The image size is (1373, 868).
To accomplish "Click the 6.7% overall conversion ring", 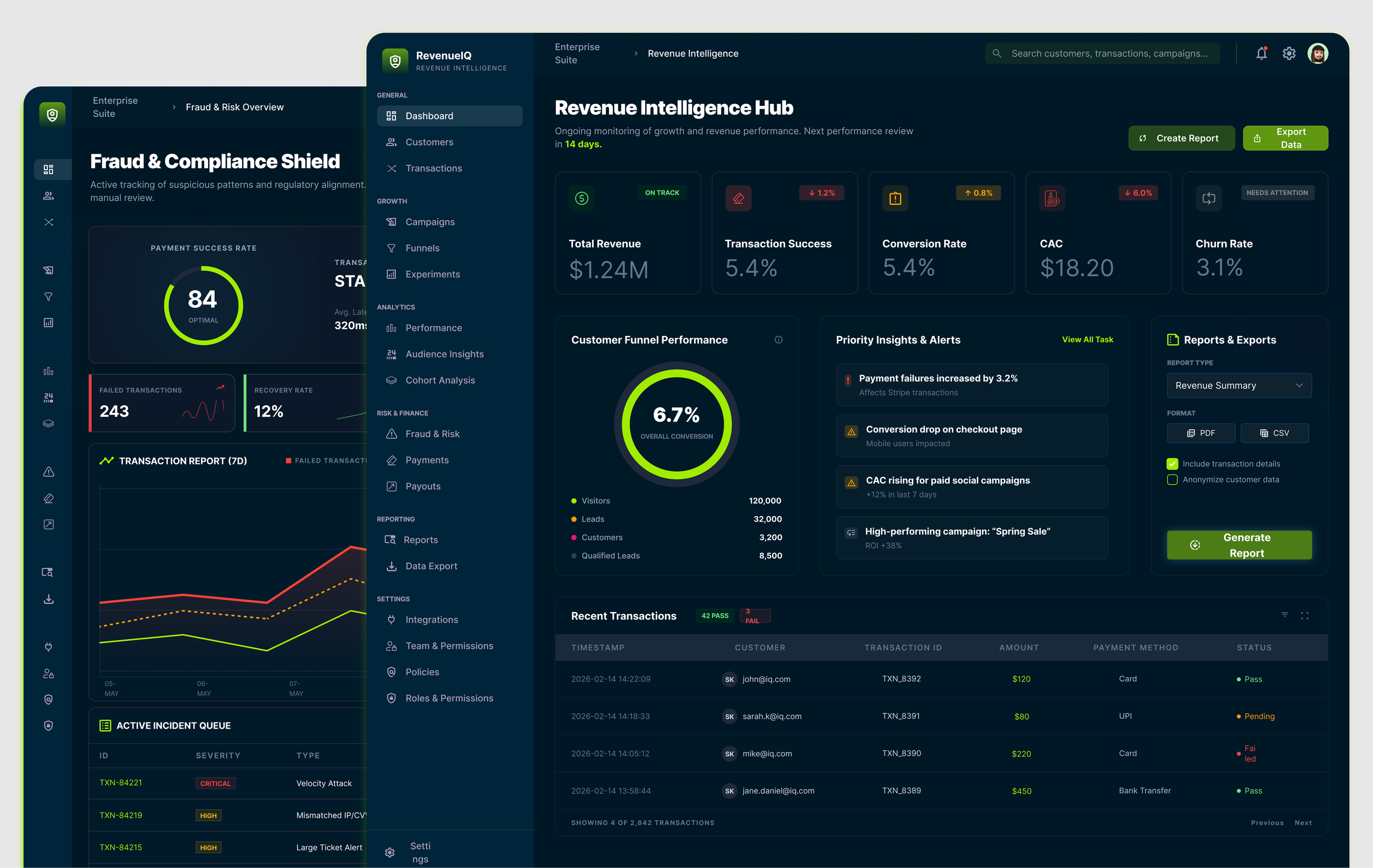I will click(676, 424).
